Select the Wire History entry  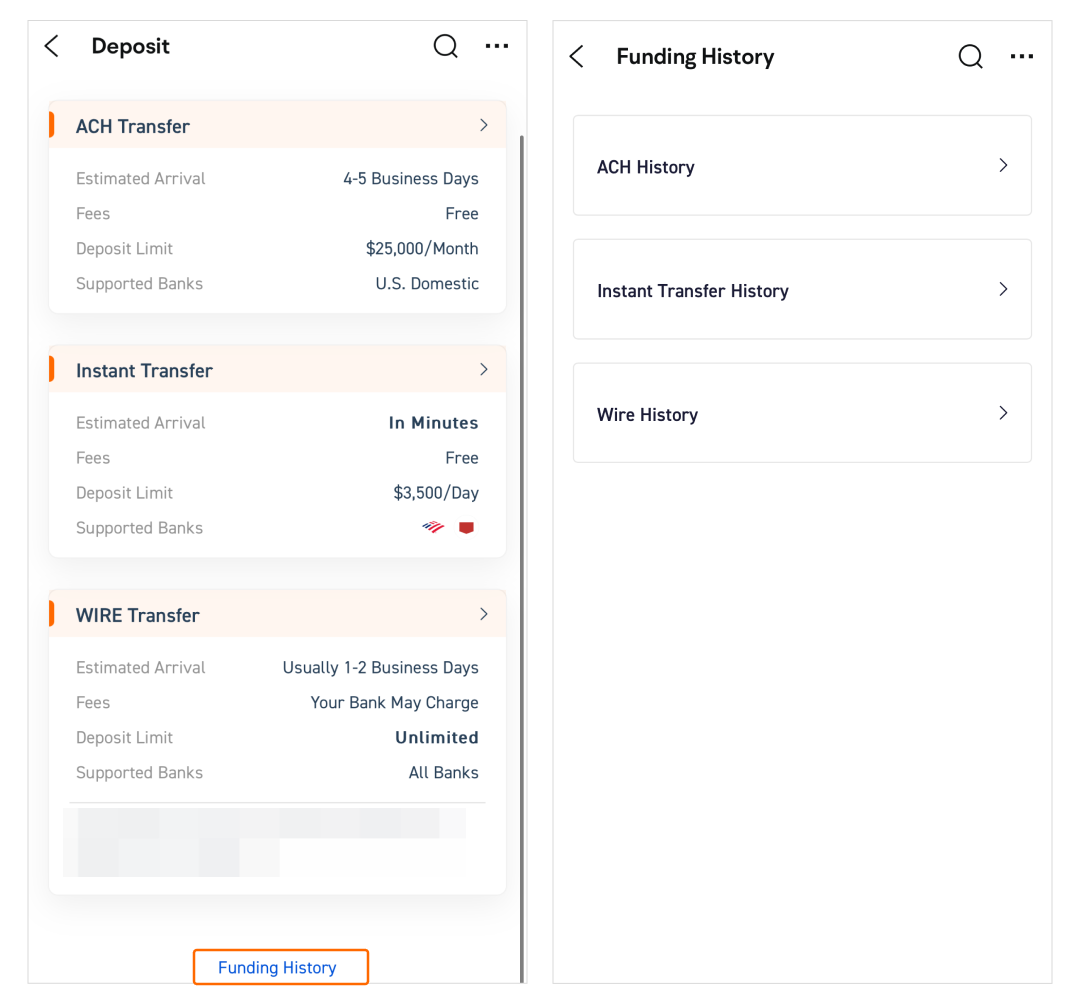click(x=802, y=413)
